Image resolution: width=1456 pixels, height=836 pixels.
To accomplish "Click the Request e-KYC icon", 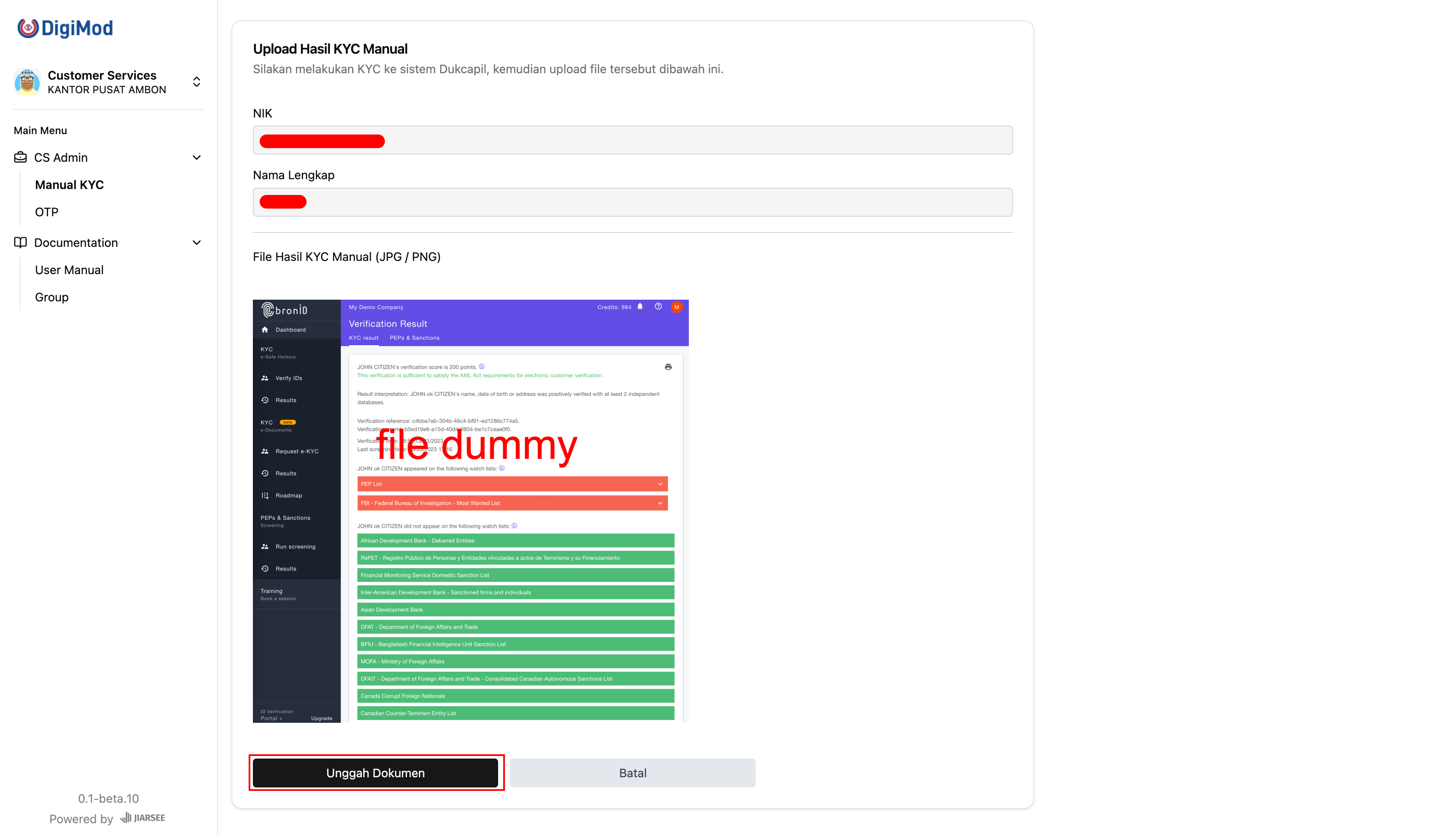I will click(x=265, y=451).
